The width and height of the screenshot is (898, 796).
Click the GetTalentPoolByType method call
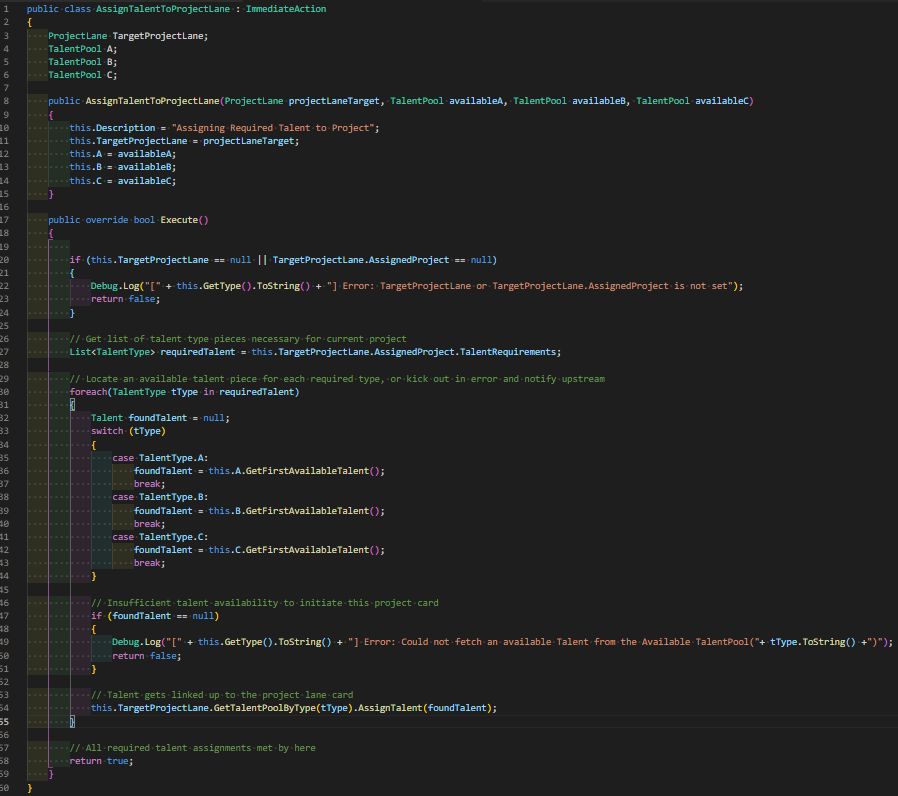[265, 708]
